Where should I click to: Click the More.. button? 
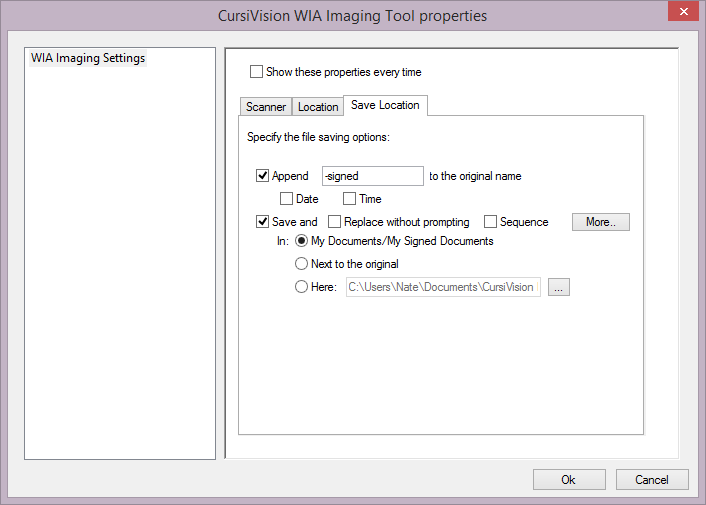pyautogui.click(x=600, y=222)
